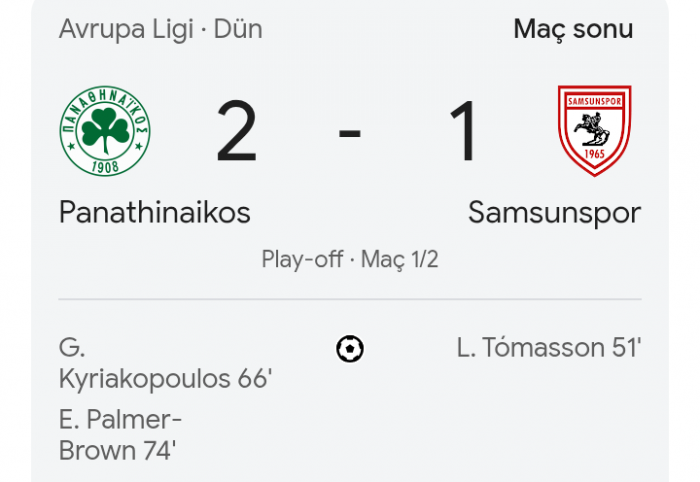
Task: Click the Panathinaikos club crest
Action: tap(104, 132)
